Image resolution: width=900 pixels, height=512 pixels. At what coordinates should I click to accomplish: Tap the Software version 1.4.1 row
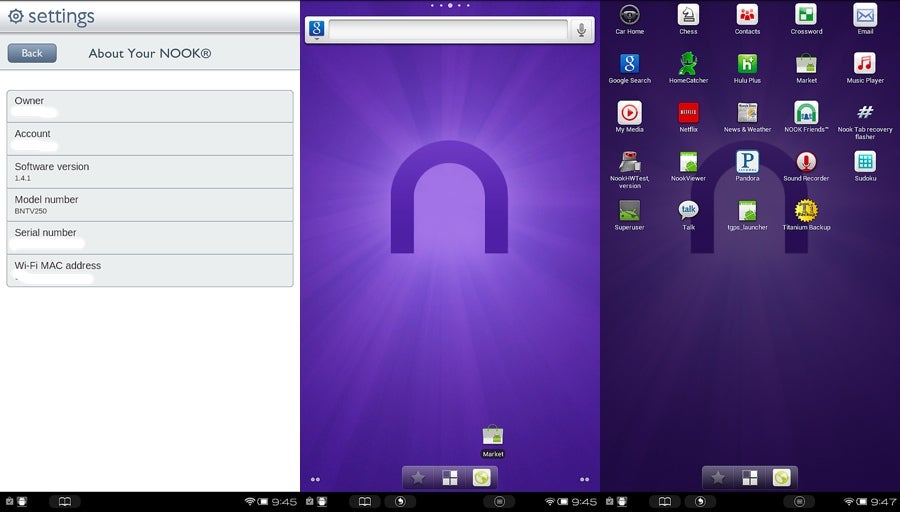pos(150,172)
